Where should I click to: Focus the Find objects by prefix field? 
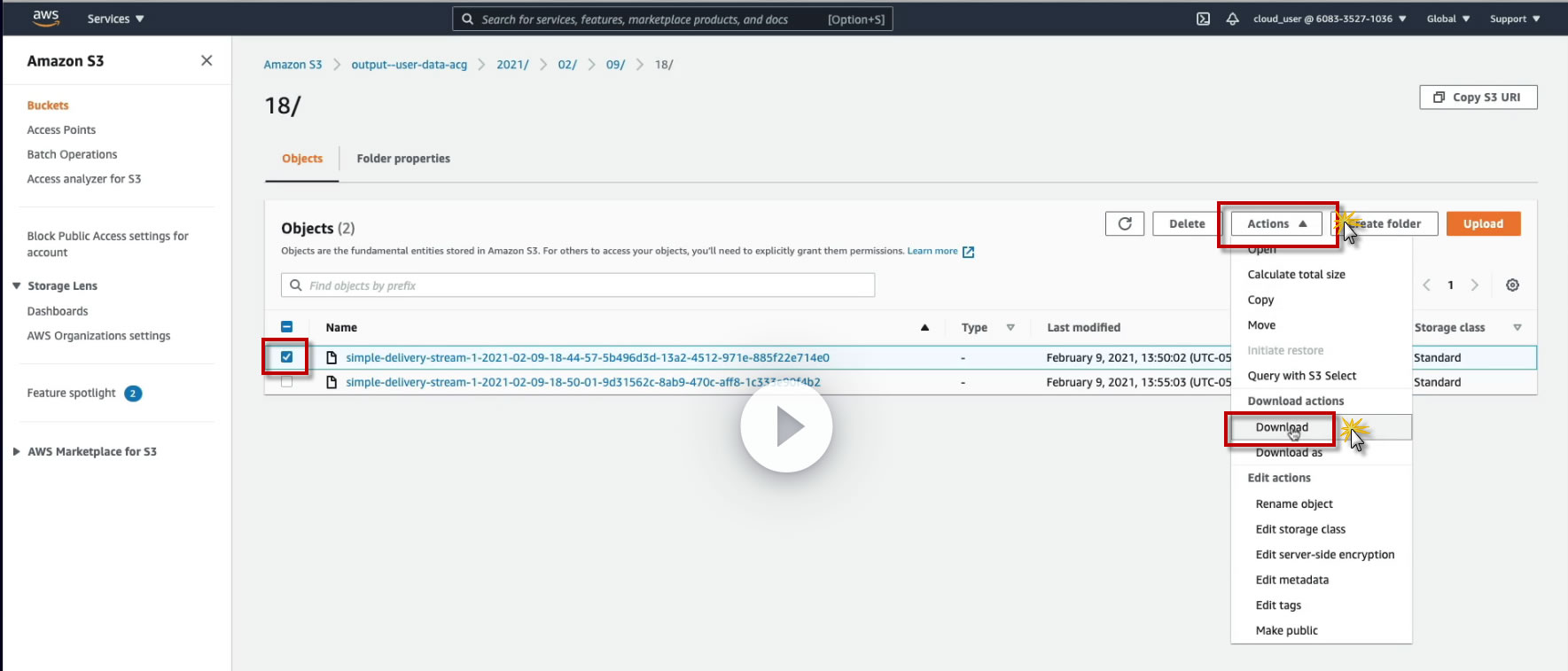[578, 285]
